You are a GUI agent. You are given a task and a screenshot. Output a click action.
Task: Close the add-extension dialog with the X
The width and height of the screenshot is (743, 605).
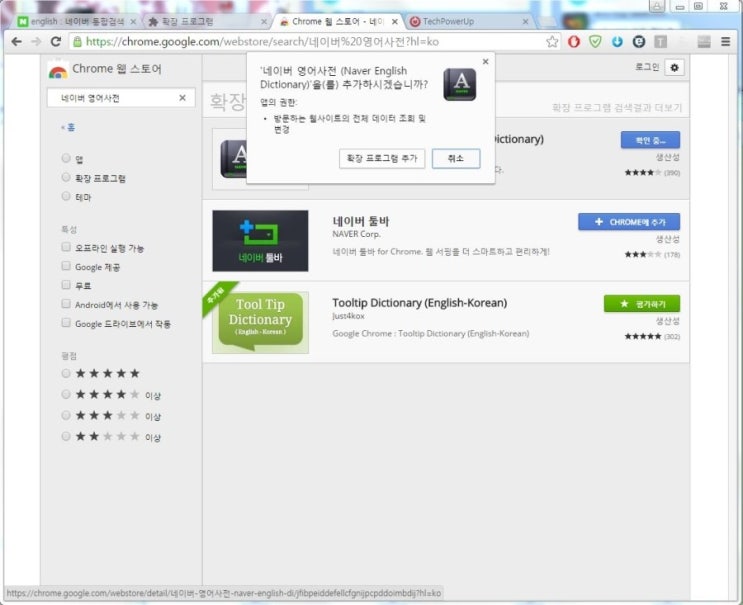point(485,62)
